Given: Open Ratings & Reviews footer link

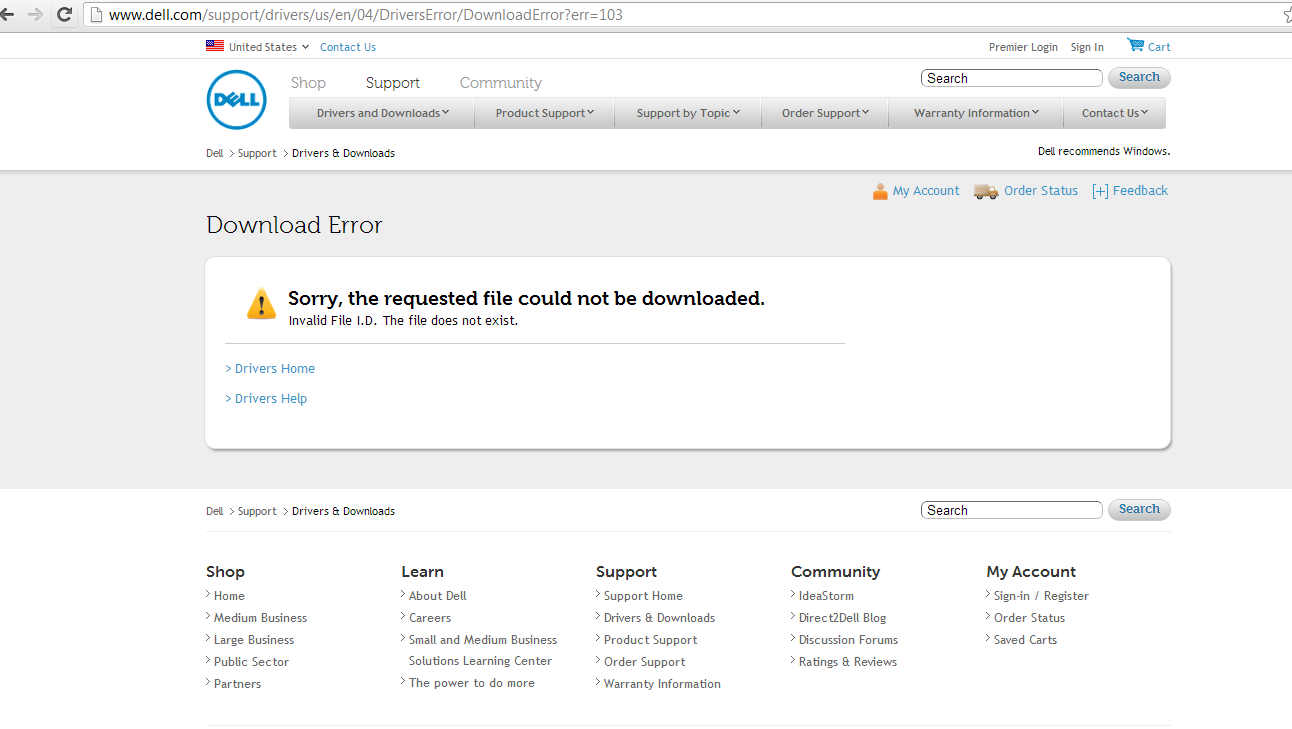Looking at the screenshot, I should pos(847,662).
